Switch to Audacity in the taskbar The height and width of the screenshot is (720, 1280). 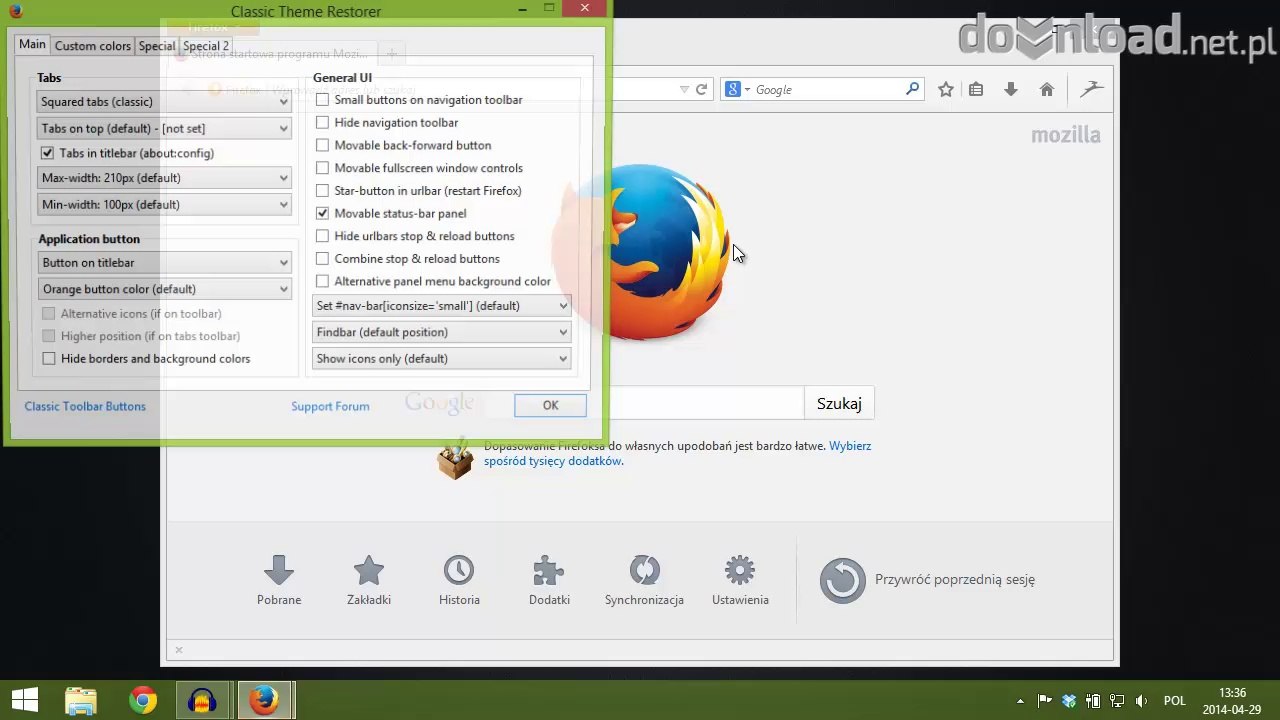[x=203, y=701]
